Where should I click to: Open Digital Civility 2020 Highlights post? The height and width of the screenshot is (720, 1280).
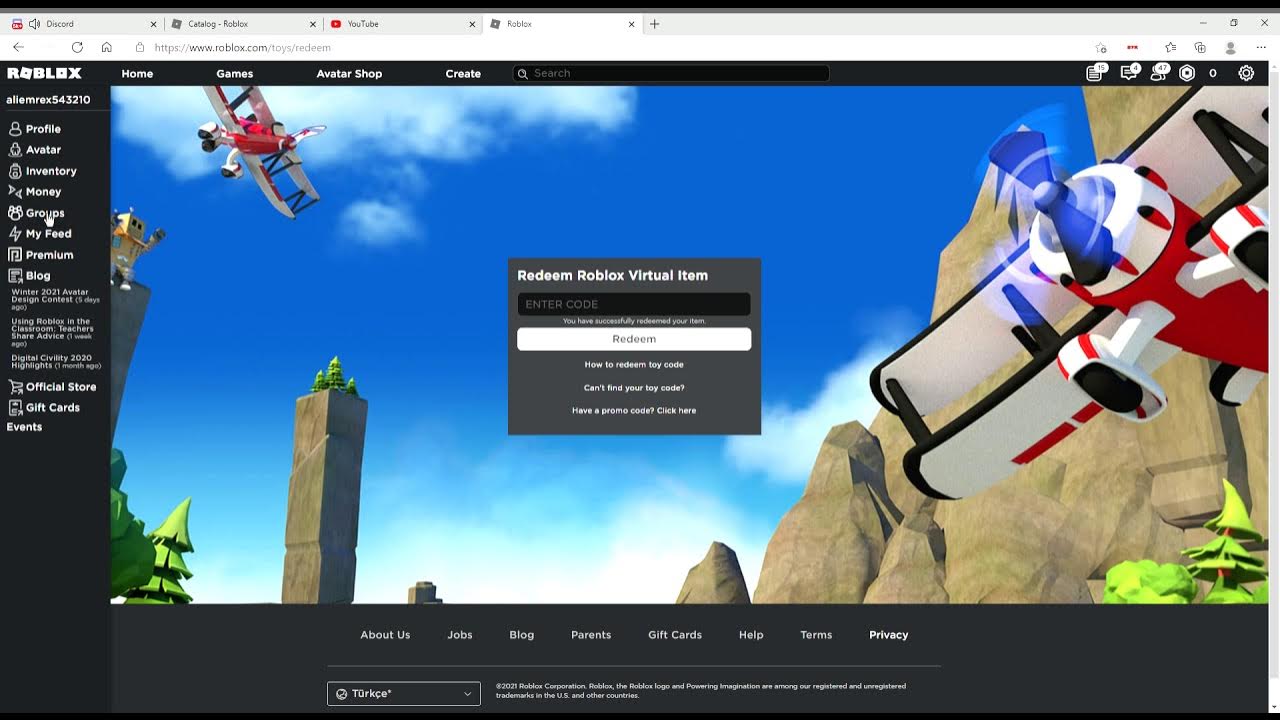click(56, 362)
